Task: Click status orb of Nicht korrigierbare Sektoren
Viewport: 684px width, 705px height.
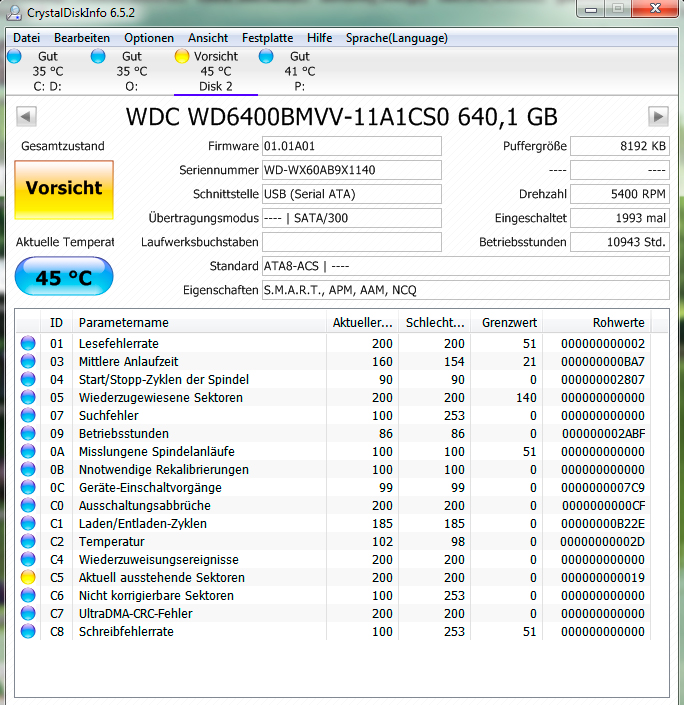Action: coord(28,595)
